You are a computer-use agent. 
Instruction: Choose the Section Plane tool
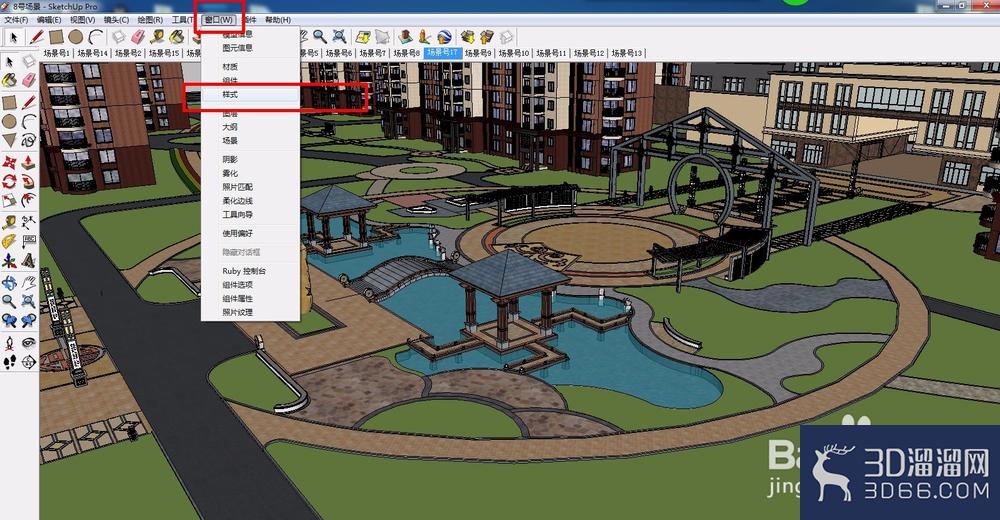(29, 362)
